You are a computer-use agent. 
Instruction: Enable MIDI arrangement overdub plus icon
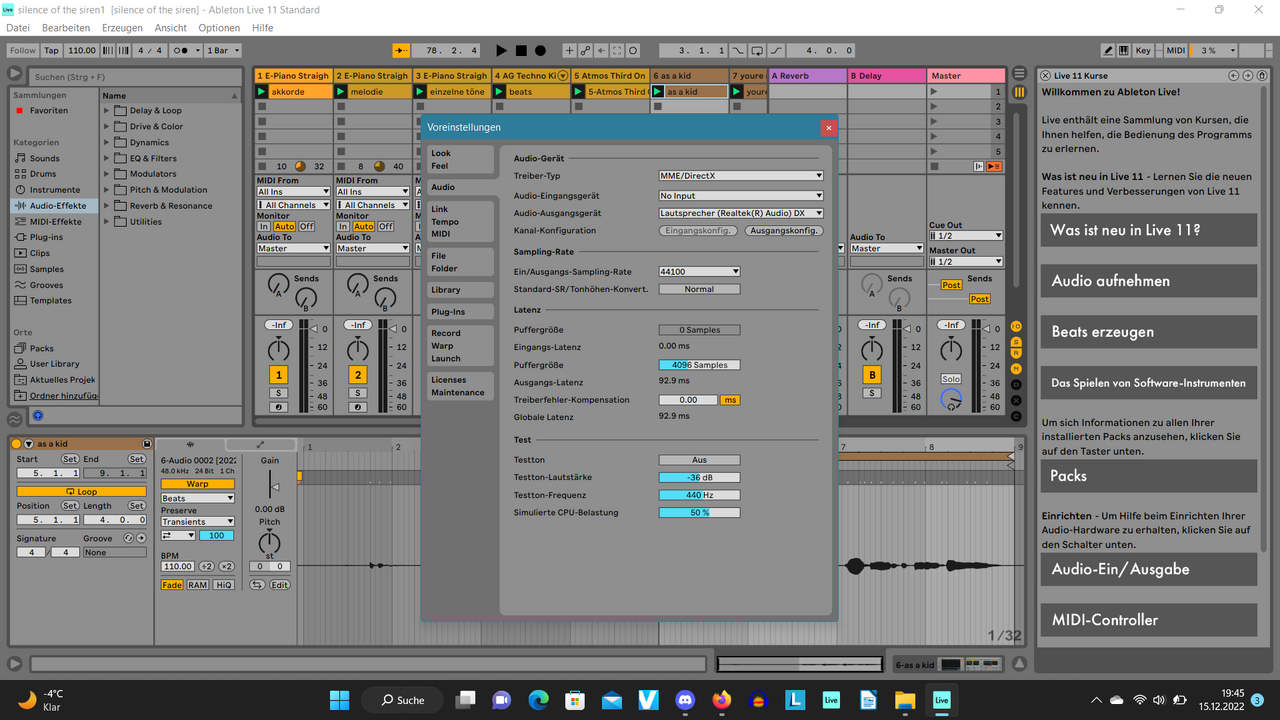[x=570, y=50]
